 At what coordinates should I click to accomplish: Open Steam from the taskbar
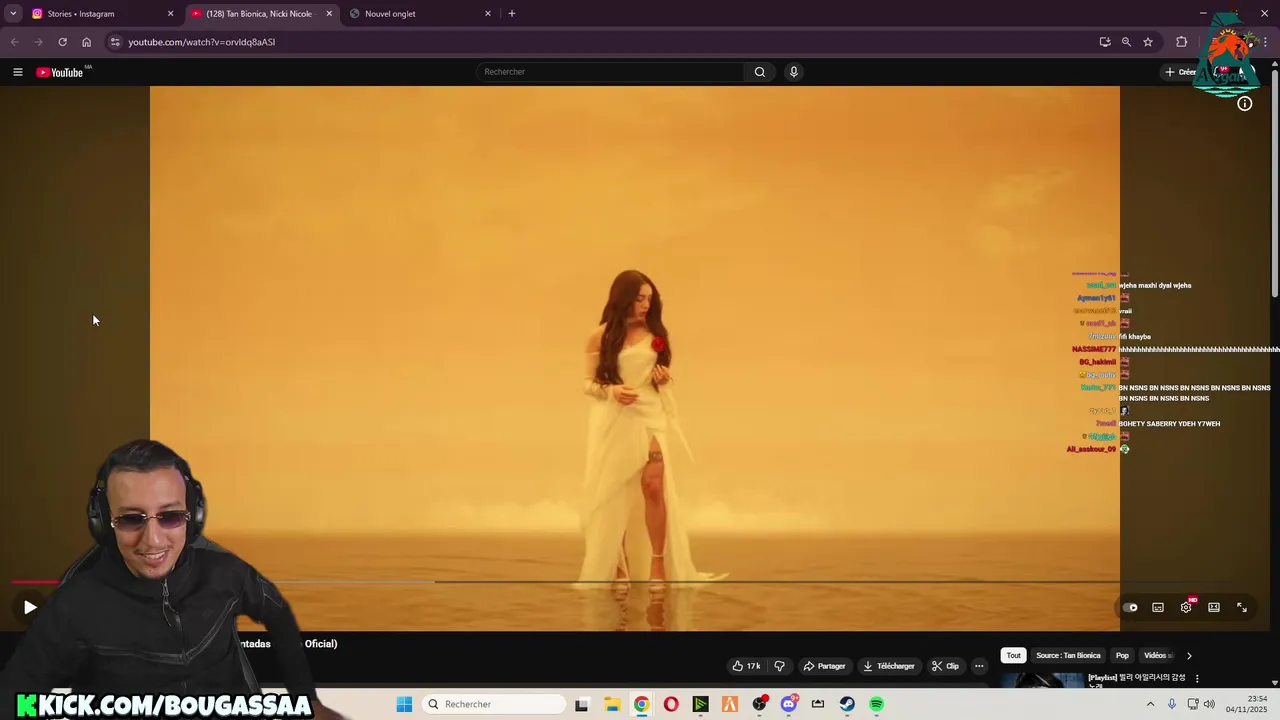(847, 704)
